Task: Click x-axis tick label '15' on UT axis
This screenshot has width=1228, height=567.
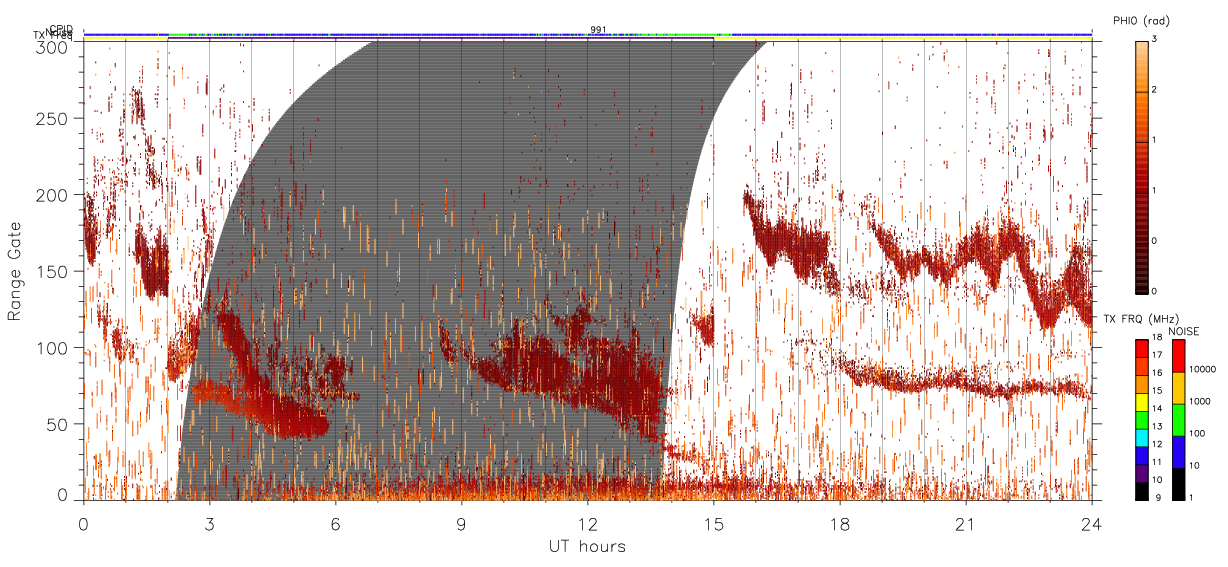Action: point(714,523)
